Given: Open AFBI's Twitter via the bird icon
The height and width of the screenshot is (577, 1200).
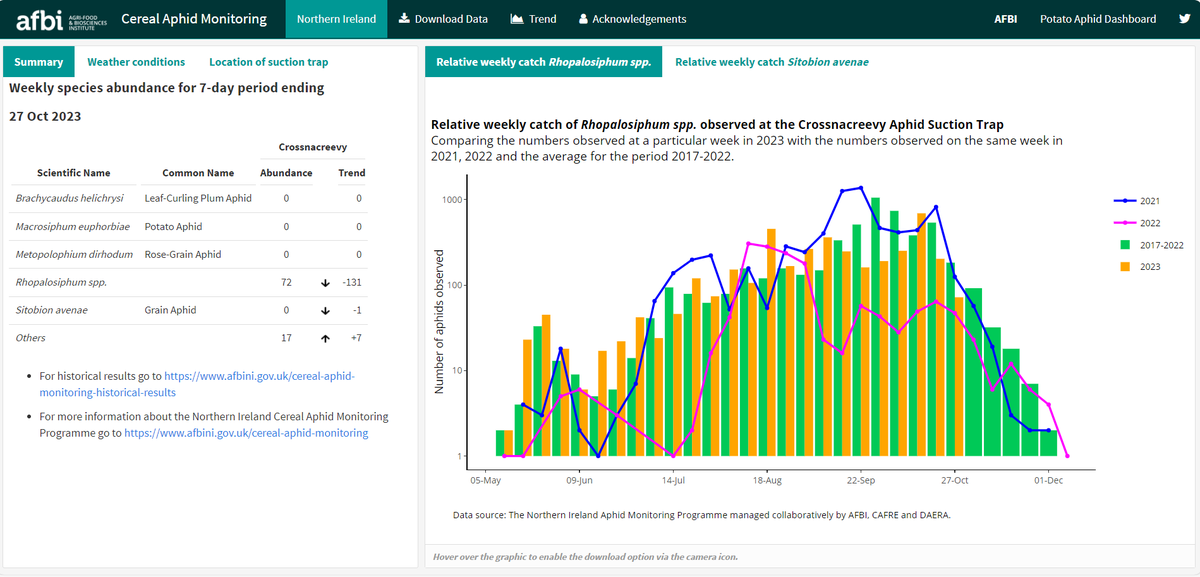Looking at the screenshot, I should point(1184,18).
